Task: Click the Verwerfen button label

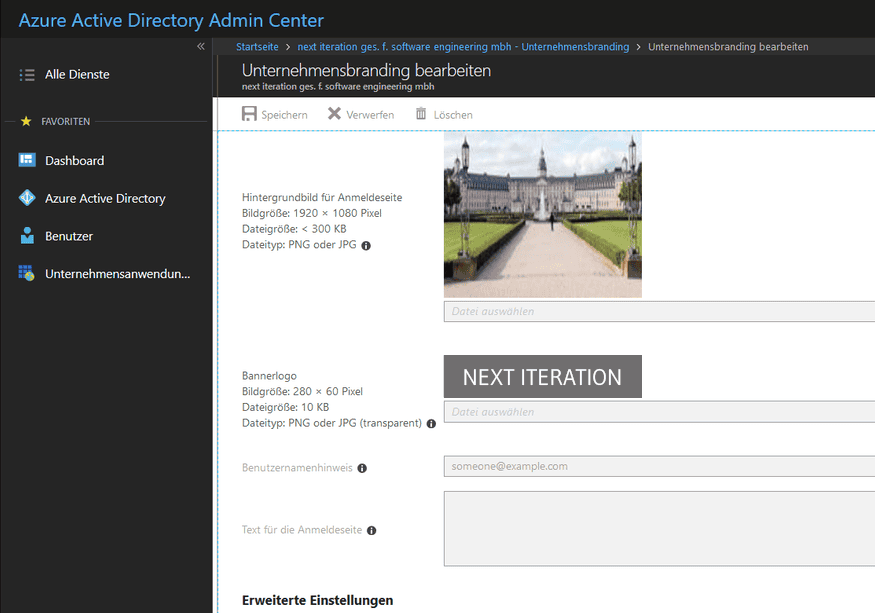Action: [x=370, y=115]
